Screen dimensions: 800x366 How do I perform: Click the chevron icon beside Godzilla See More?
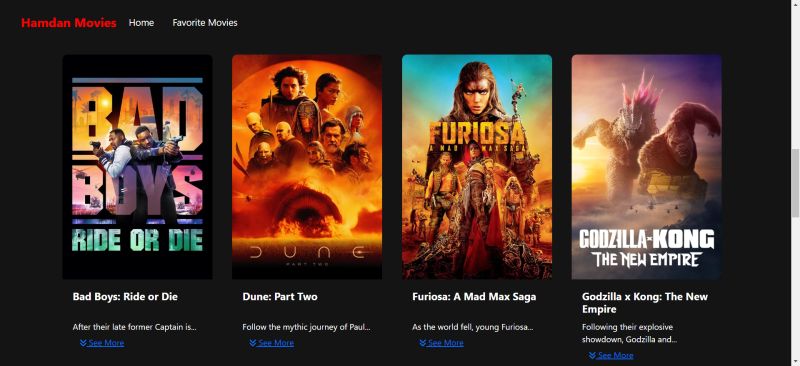[592, 355]
